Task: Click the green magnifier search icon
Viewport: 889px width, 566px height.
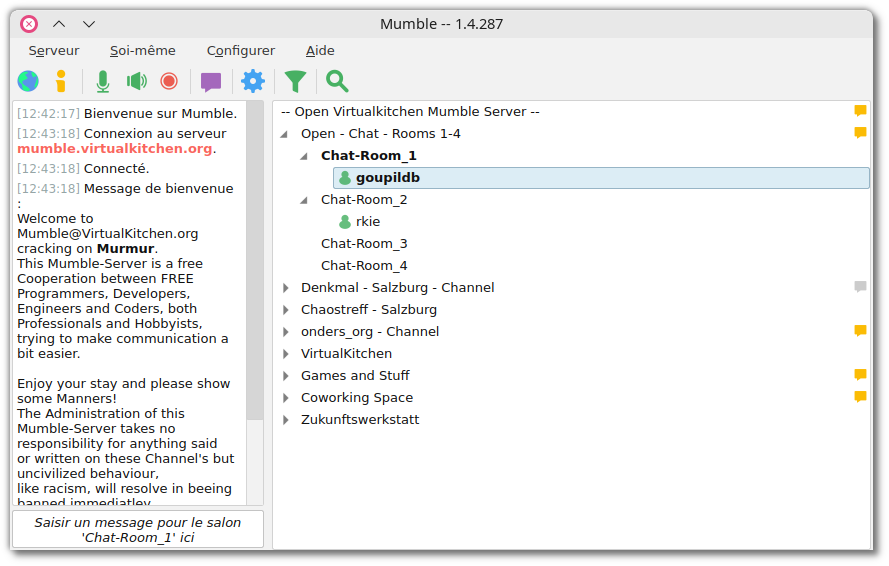Action: pos(337,81)
